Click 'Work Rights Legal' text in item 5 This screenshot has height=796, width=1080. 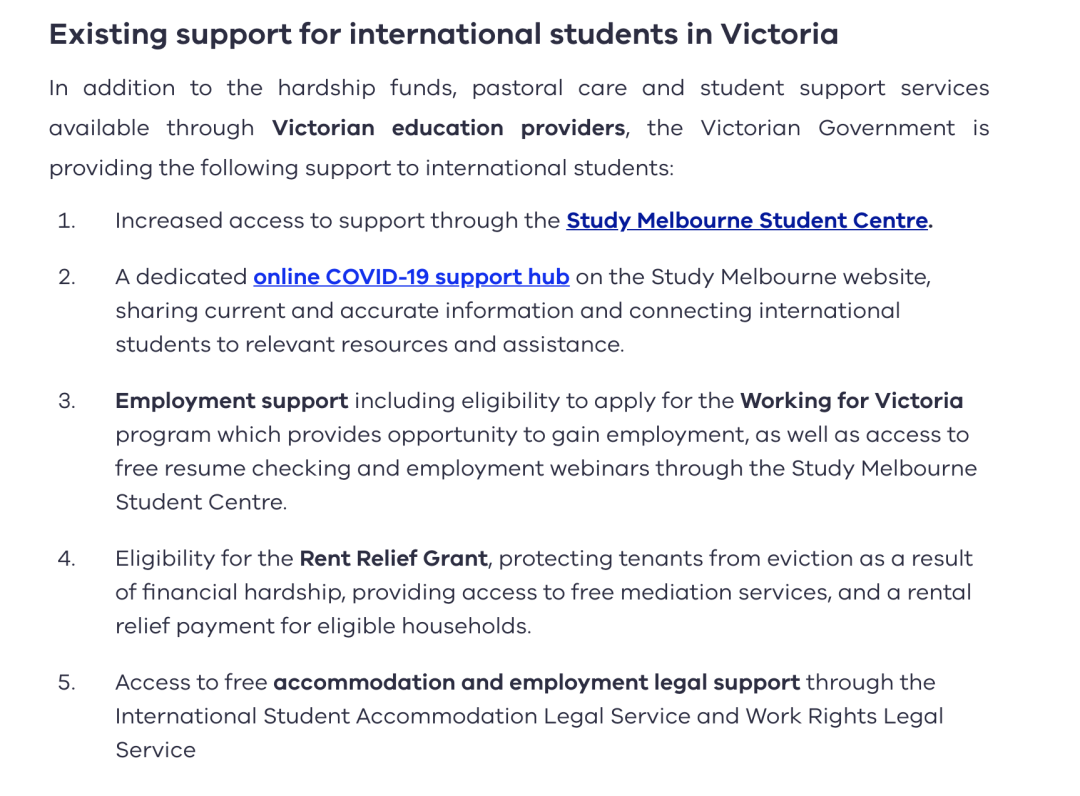pos(844,717)
